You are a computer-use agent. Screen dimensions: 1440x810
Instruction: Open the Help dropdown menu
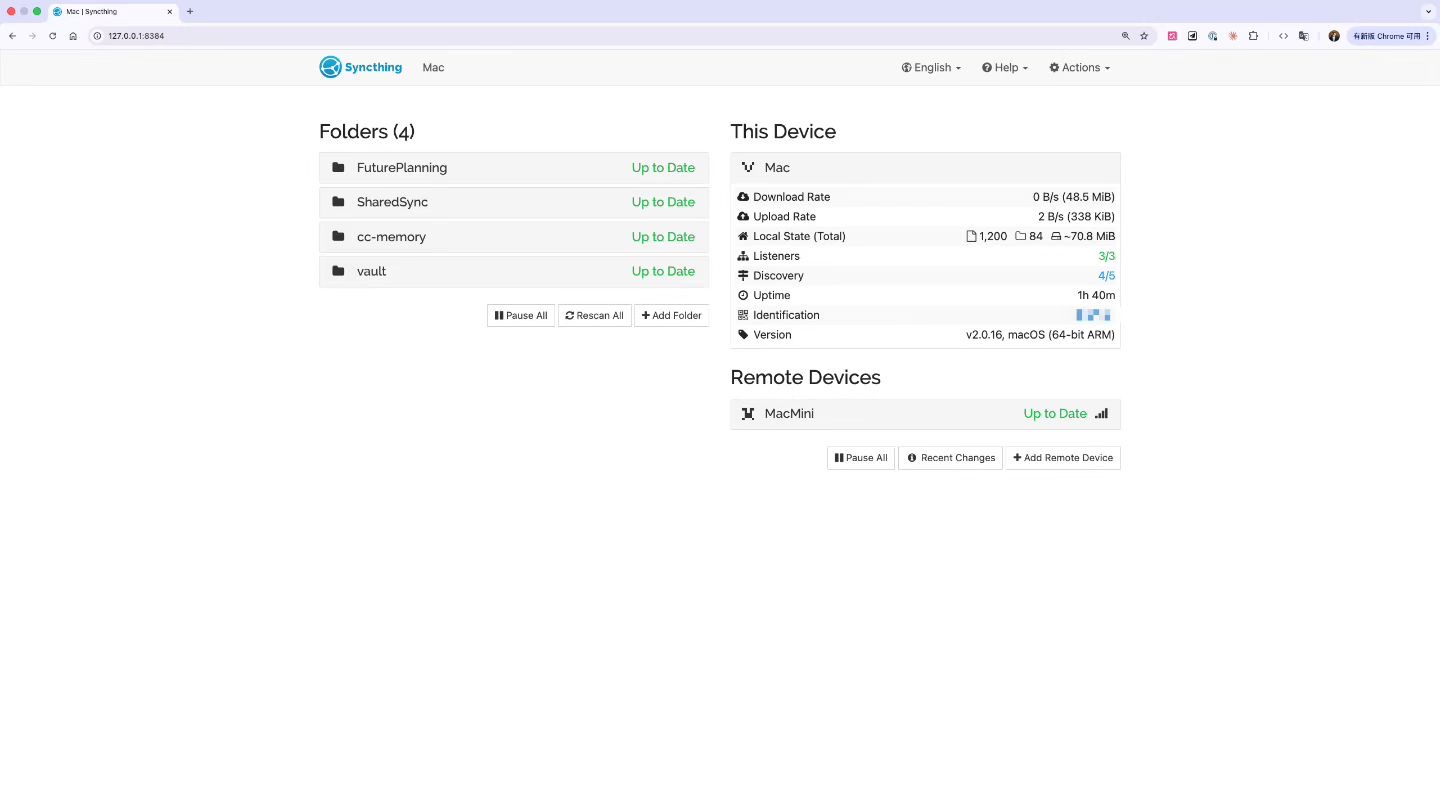[x=1005, y=68]
